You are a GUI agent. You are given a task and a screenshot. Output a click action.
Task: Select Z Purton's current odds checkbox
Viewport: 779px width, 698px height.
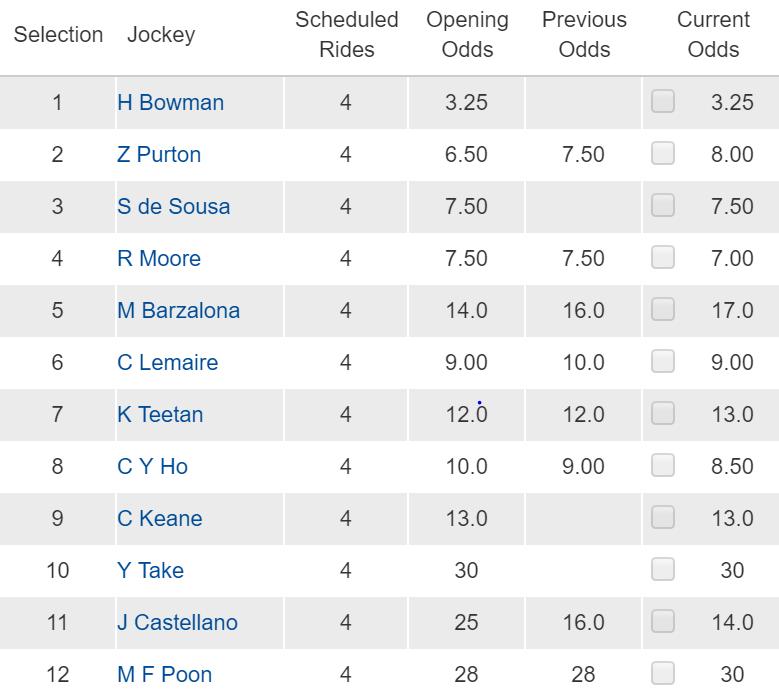(663, 153)
